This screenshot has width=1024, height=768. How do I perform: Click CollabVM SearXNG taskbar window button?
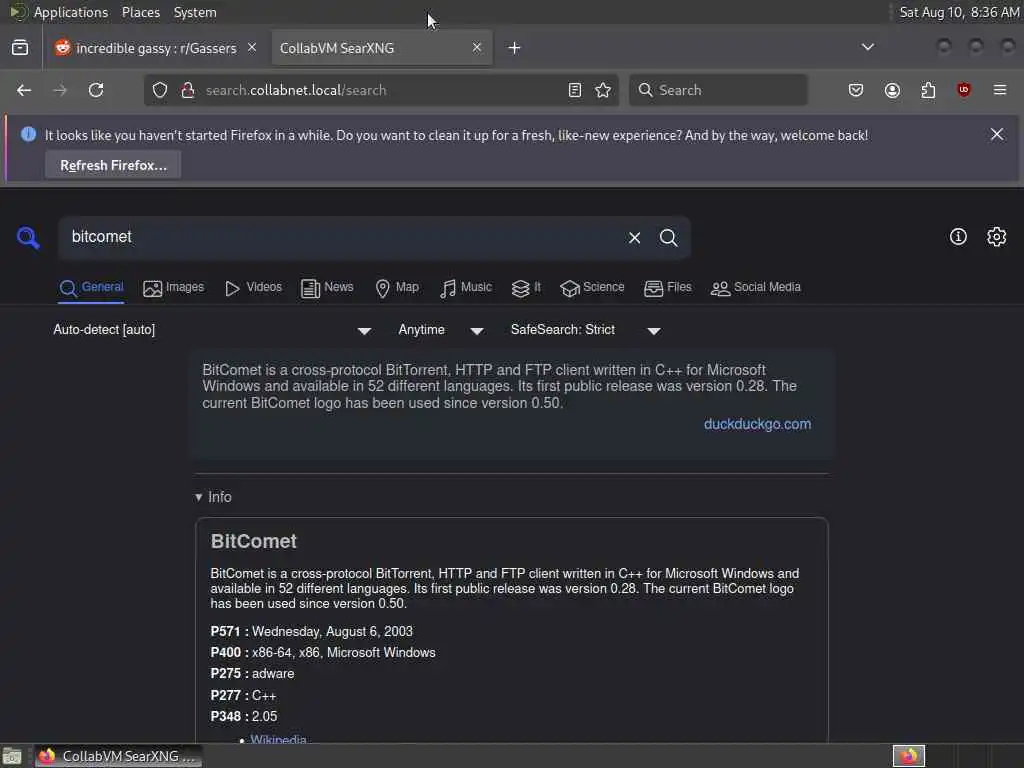point(118,756)
